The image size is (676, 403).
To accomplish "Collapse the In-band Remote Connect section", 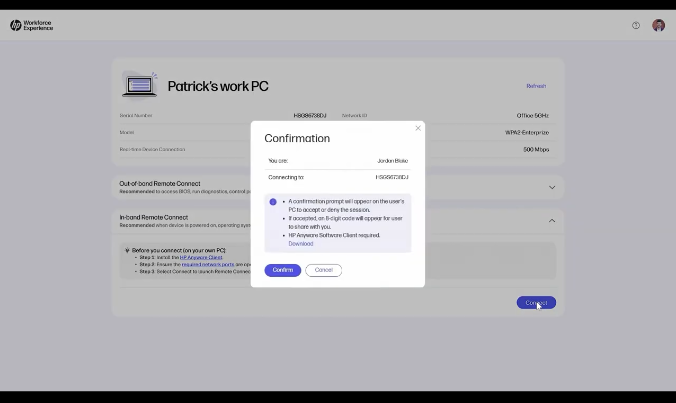I will (552, 221).
